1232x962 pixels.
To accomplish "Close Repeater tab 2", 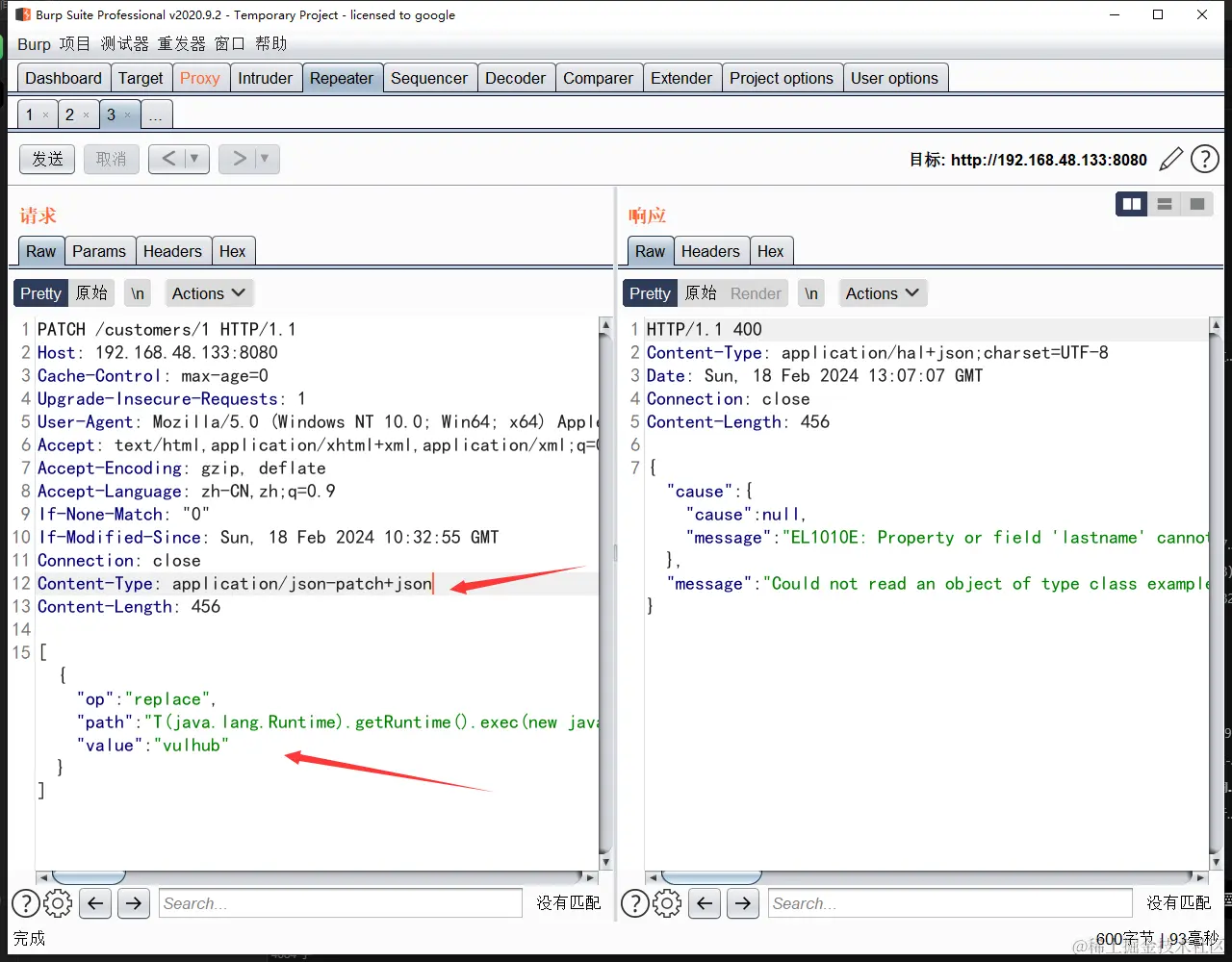I will 86,115.
